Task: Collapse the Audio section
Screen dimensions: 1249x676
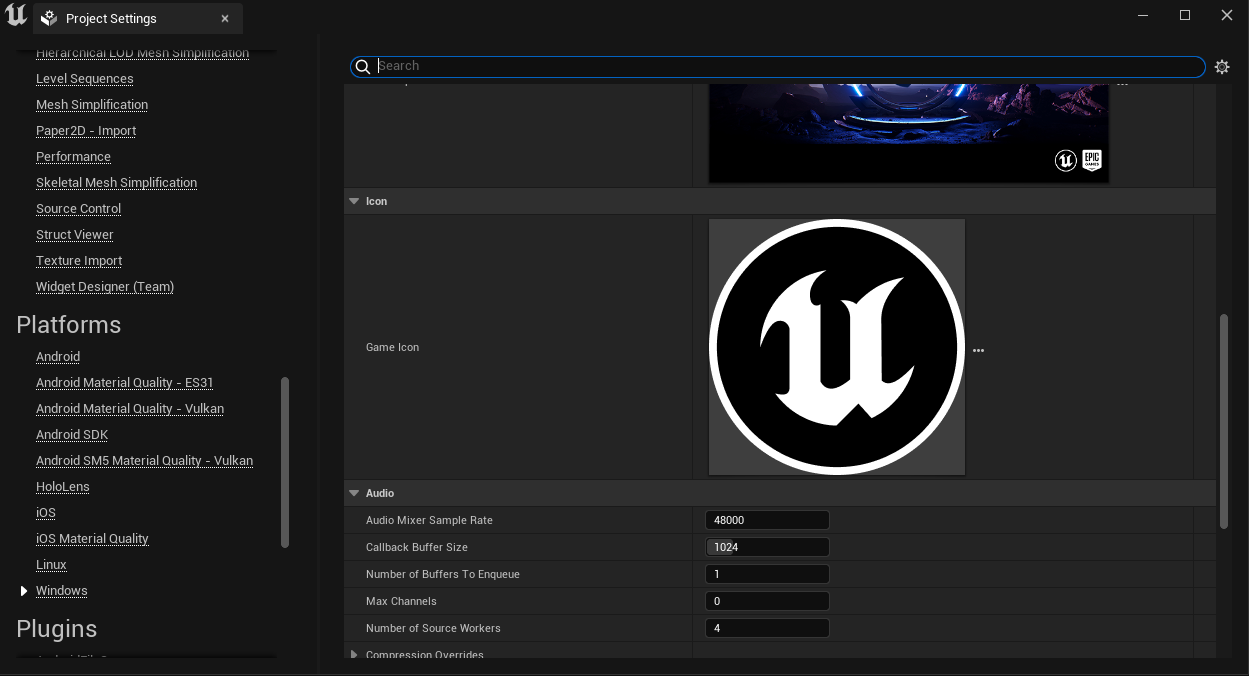Action: click(354, 493)
